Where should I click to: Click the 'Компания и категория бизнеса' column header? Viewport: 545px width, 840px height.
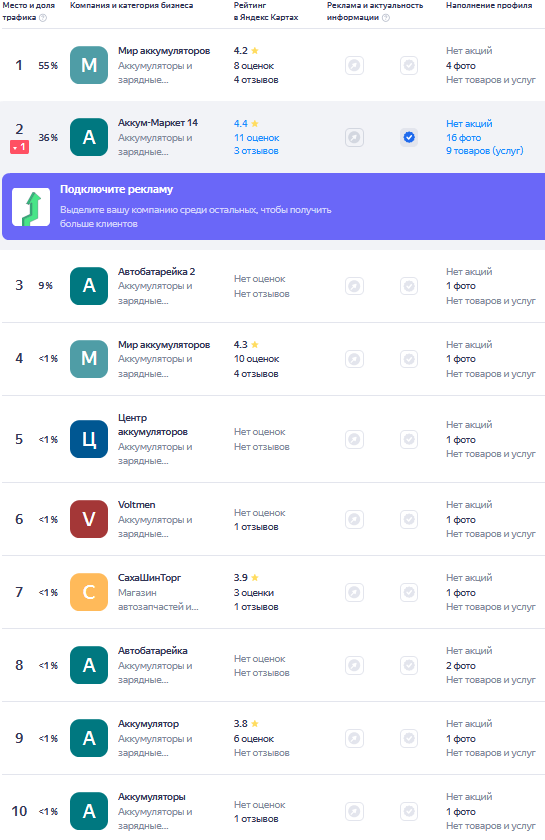pos(132,5)
